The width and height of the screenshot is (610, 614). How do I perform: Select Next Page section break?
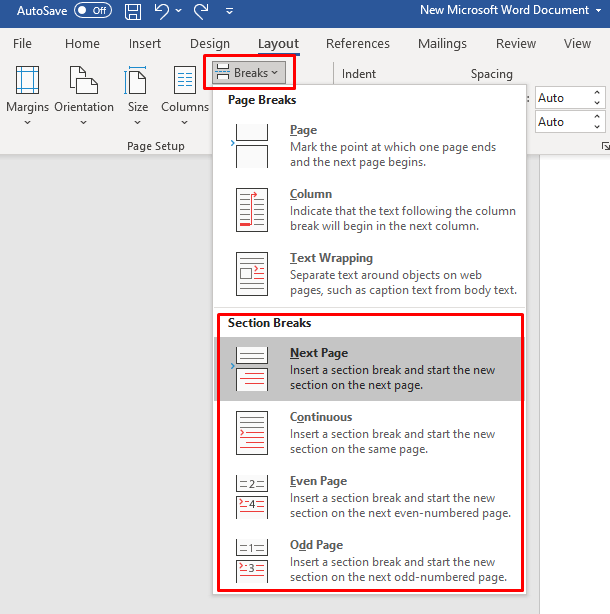pyautogui.click(x=368, y=369)
